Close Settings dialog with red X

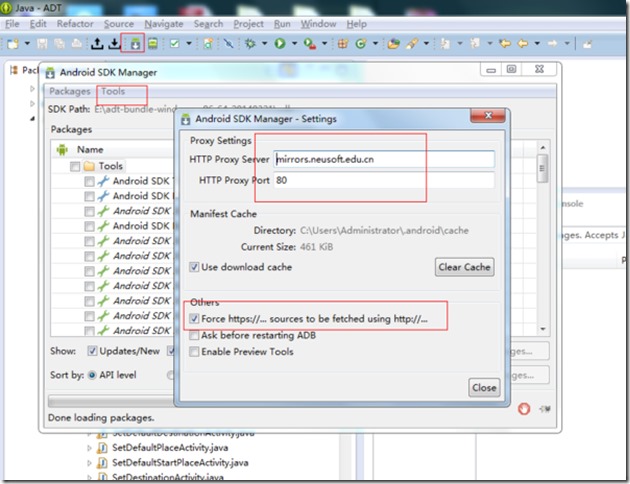click(x=488, y=115)
